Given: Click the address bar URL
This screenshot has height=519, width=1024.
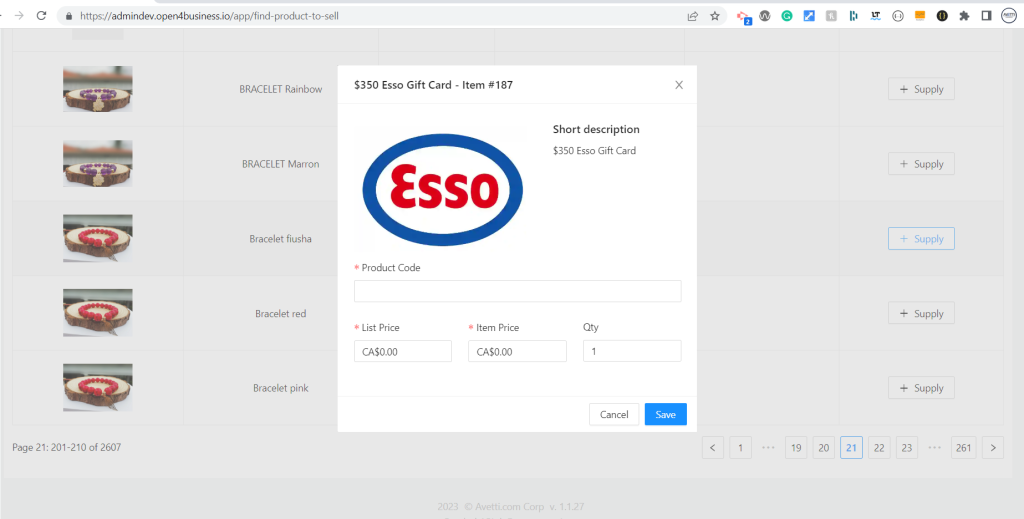Looking at the screenshot, I should click(x=210, y=16).
